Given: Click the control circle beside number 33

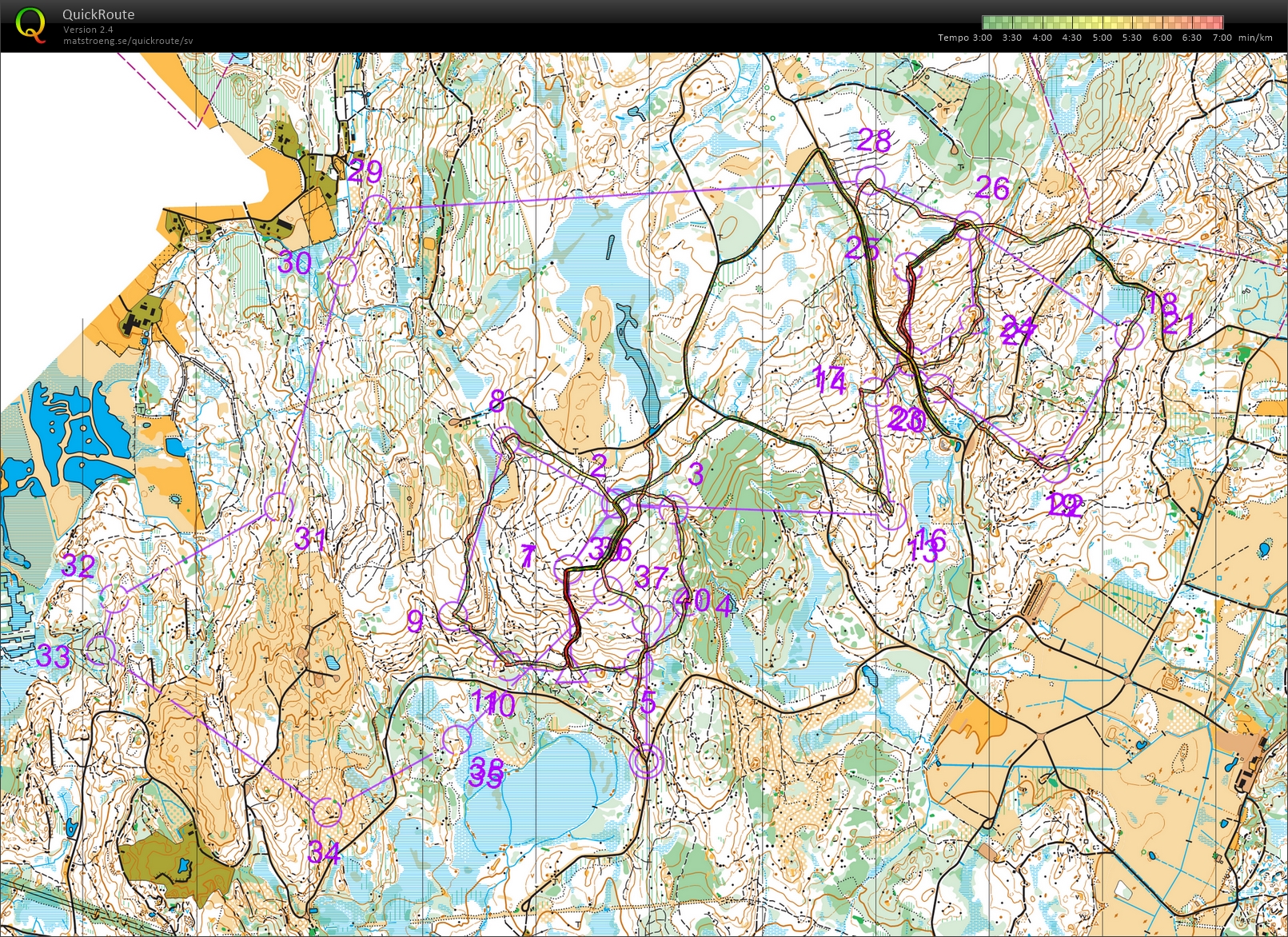Looking at the screenshot, I should click(100, 651).
